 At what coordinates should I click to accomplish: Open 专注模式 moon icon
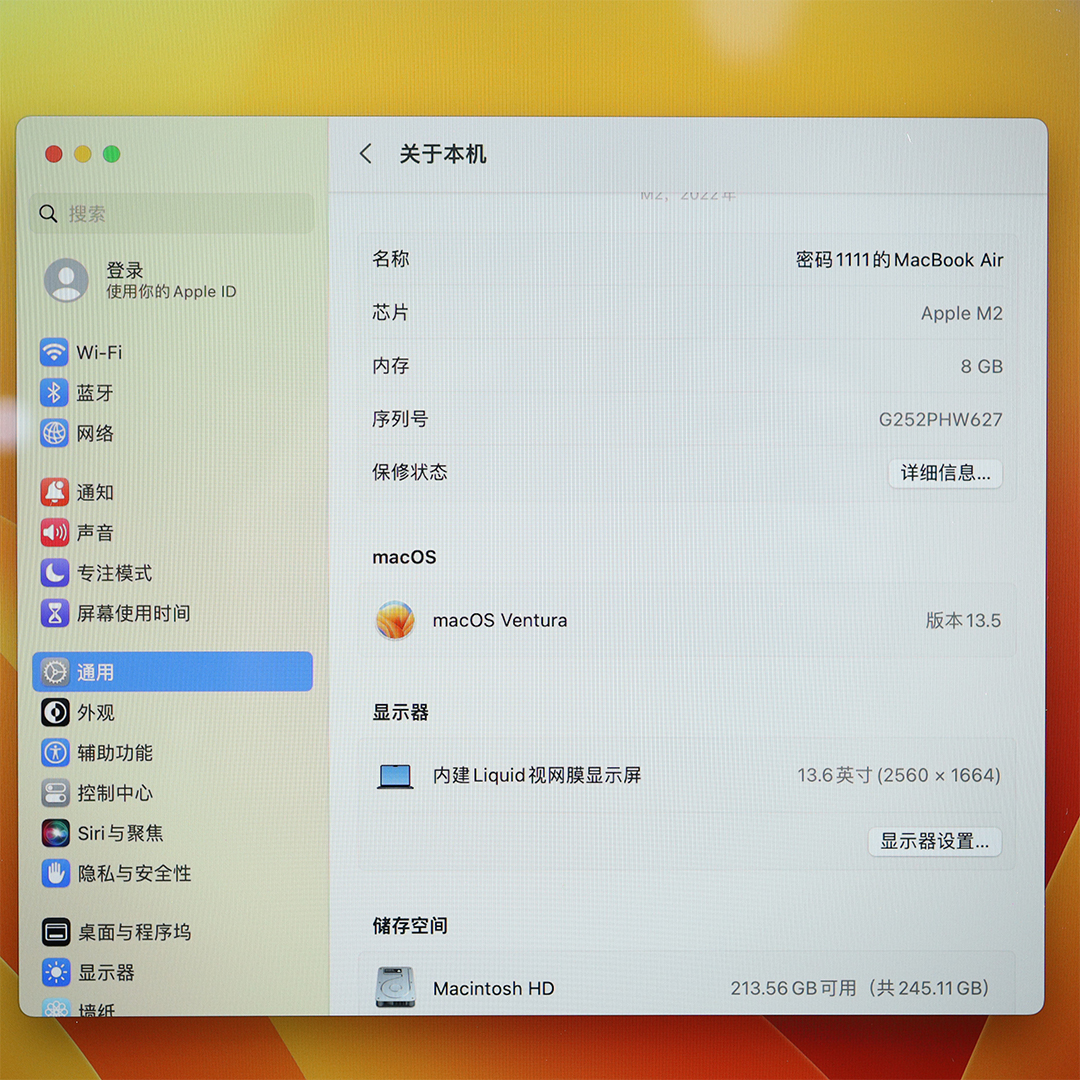tap(54, 573)
